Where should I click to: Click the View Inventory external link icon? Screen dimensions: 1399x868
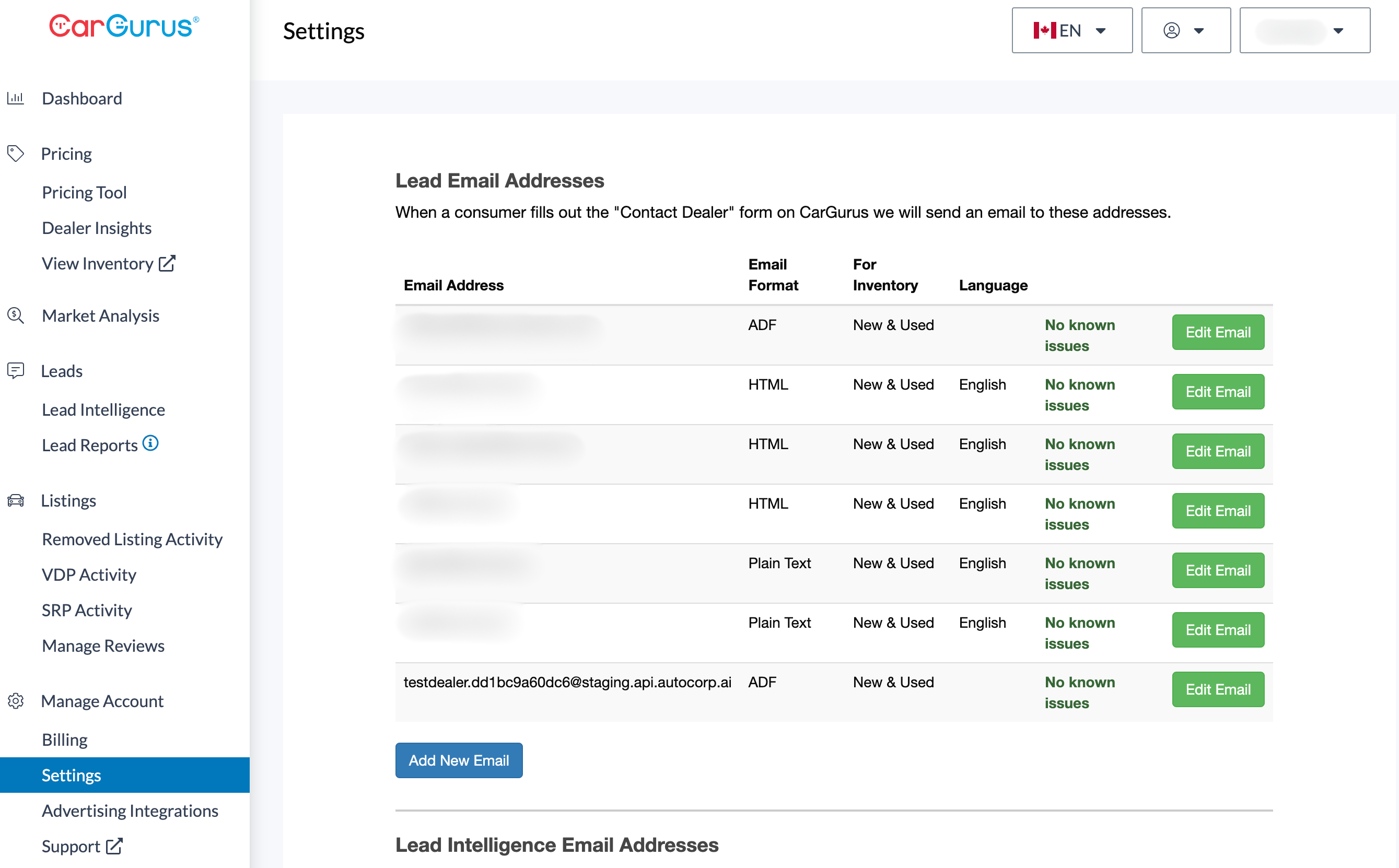click(x=167, y=263)
